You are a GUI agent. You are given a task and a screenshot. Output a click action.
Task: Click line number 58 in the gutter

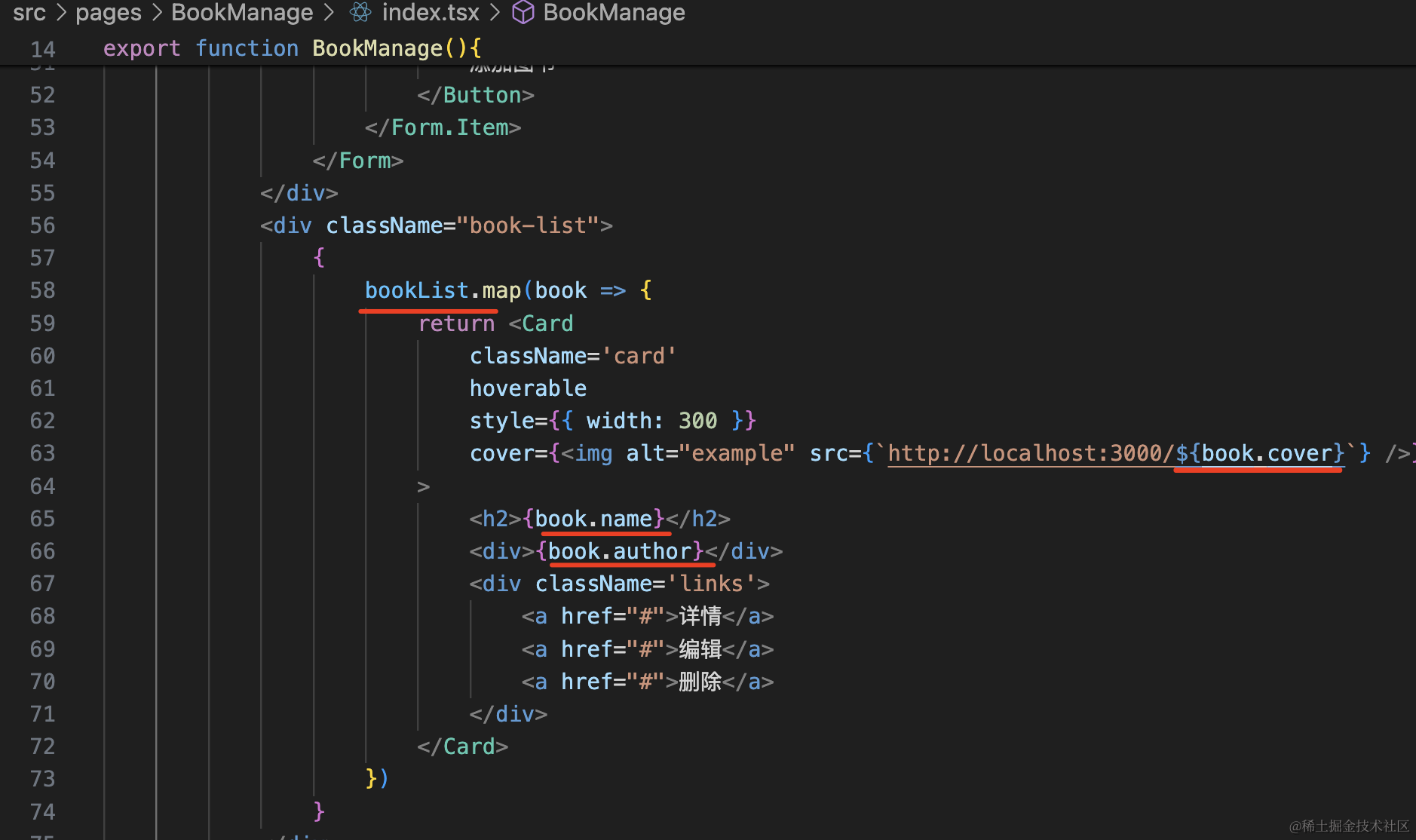click(x=43, y=290)
